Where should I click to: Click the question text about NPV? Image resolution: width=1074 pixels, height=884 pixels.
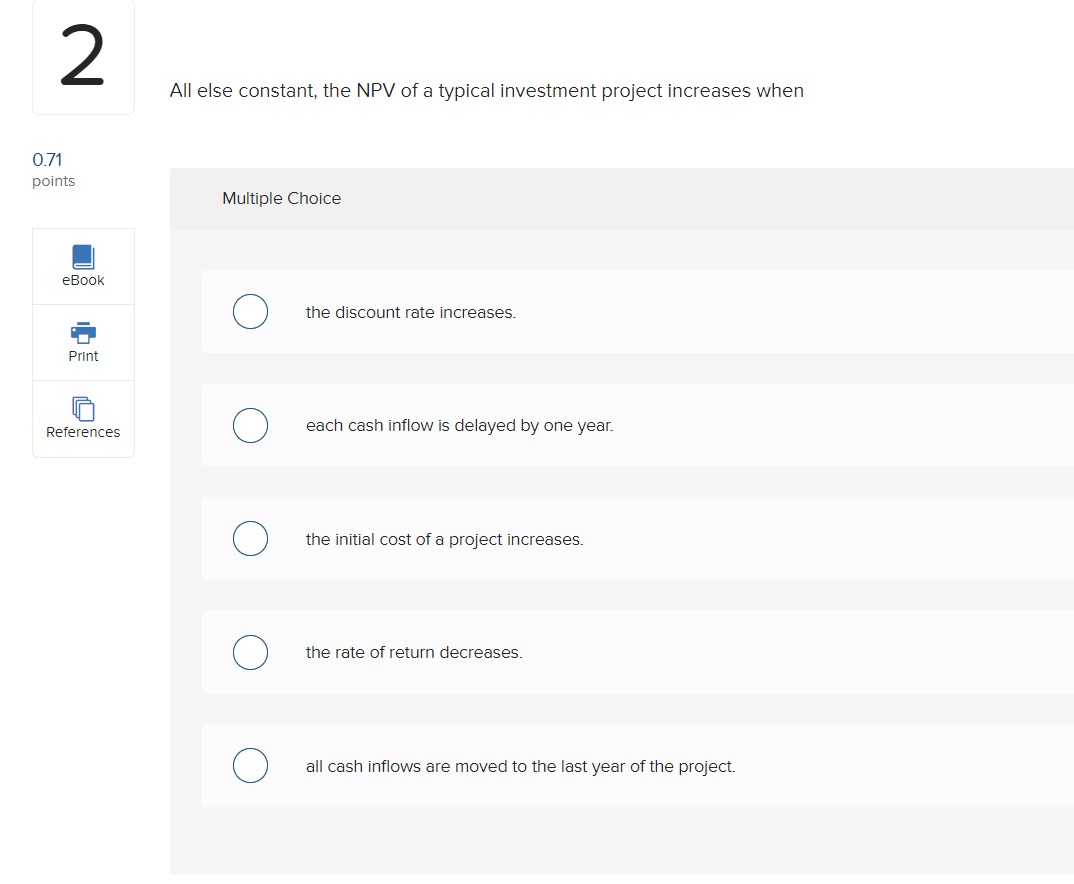click(x=486, y=90)
